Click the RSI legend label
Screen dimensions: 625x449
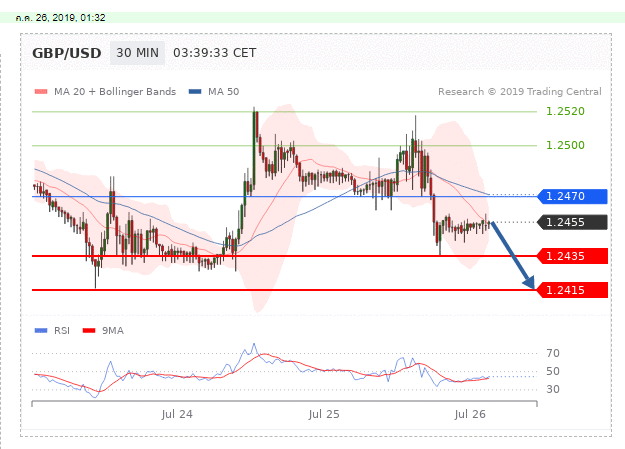click(62, 331)
